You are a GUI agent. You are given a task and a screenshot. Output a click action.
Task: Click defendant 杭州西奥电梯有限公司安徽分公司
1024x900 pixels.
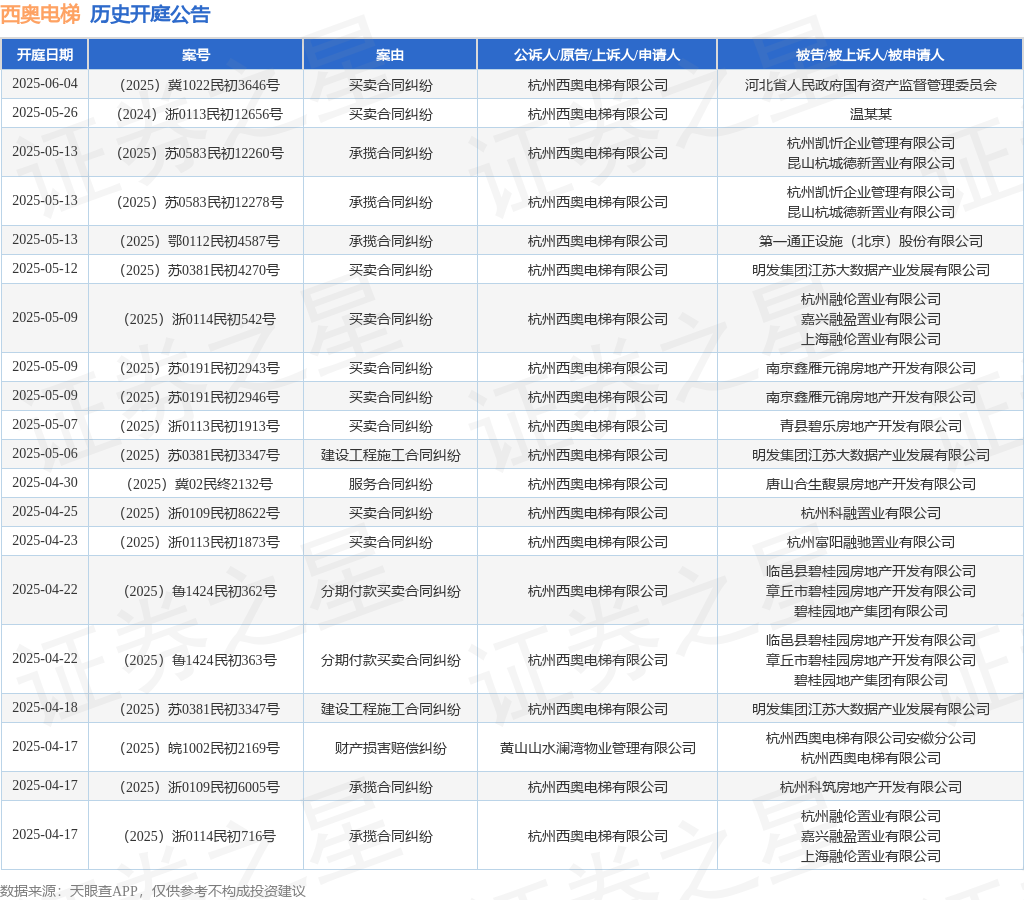[871, 738]
